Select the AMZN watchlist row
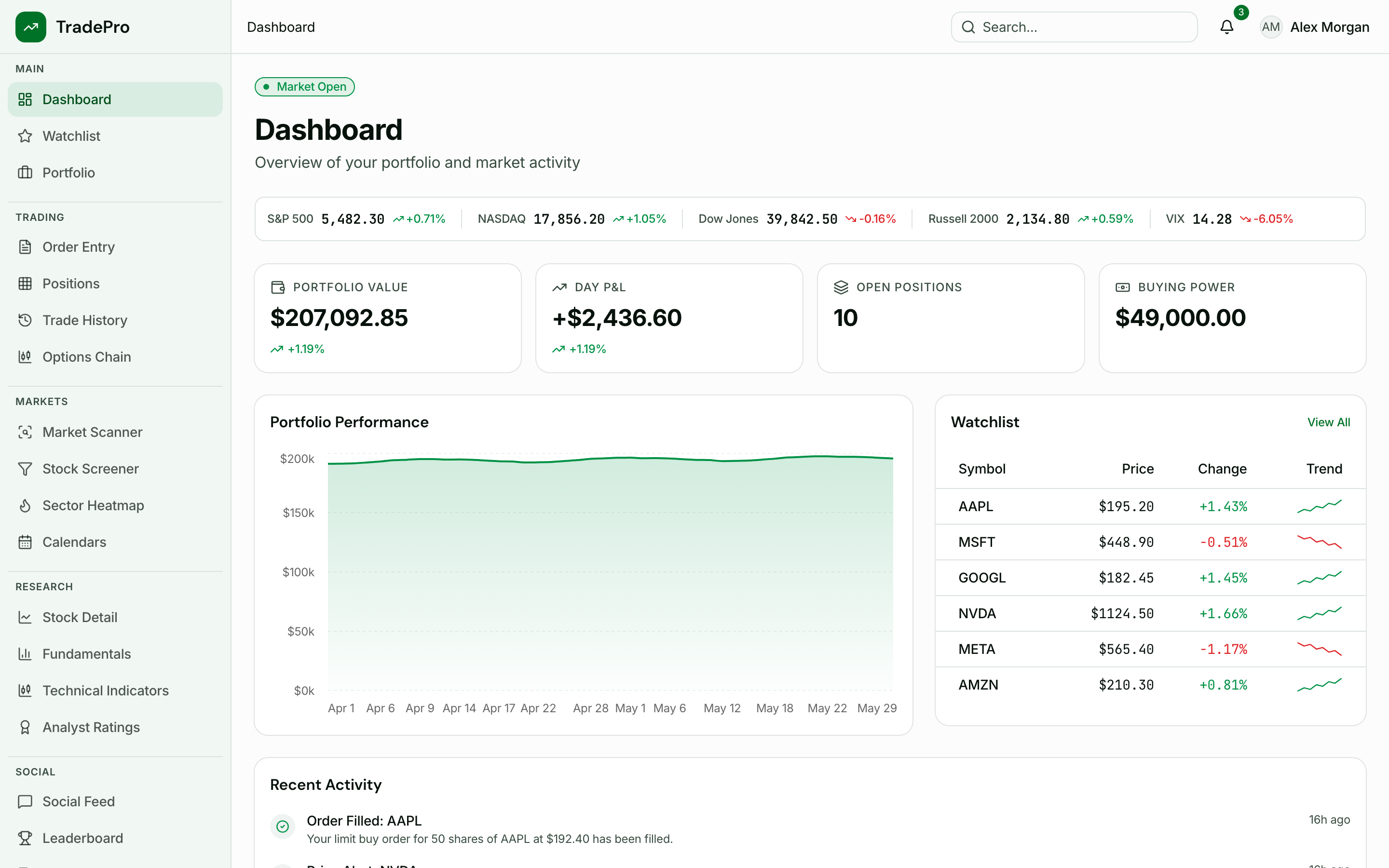The image size is (1389, 868). 1150,685
